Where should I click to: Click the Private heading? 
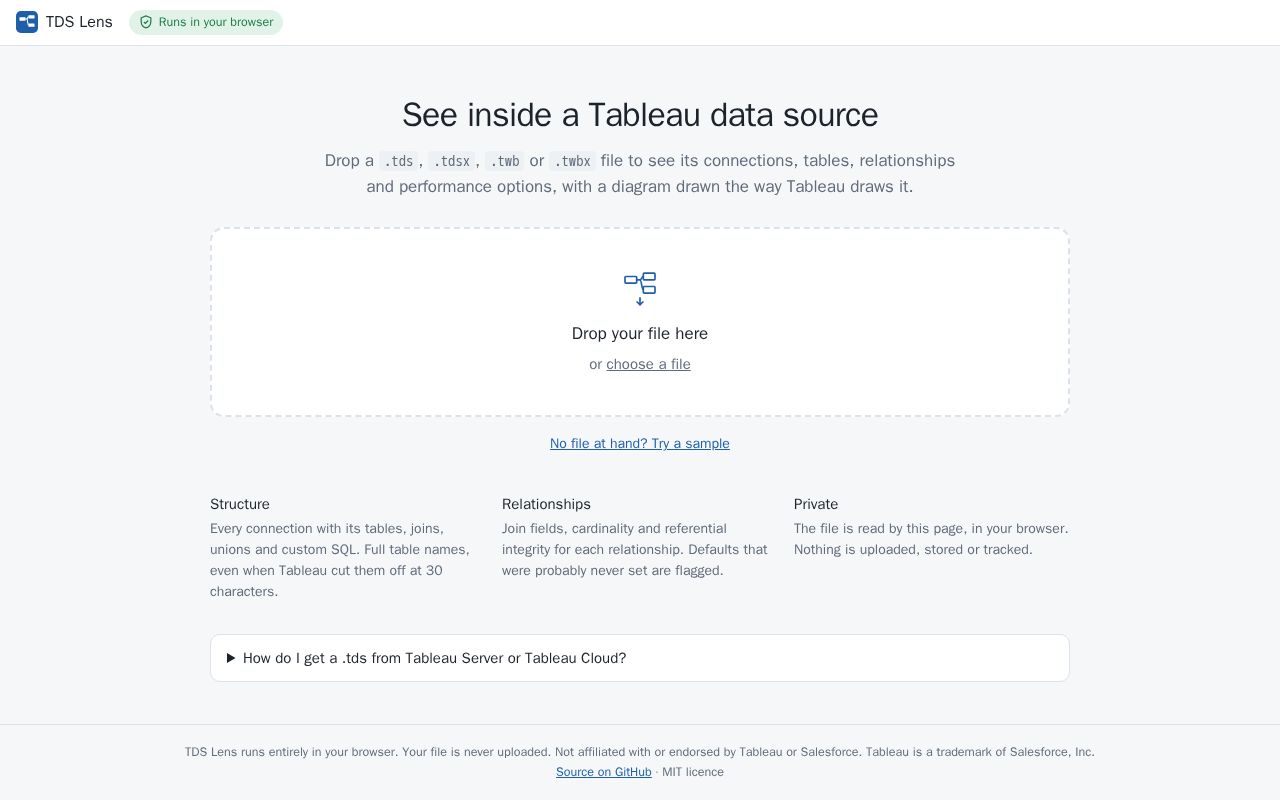click(x=816, y=504)
